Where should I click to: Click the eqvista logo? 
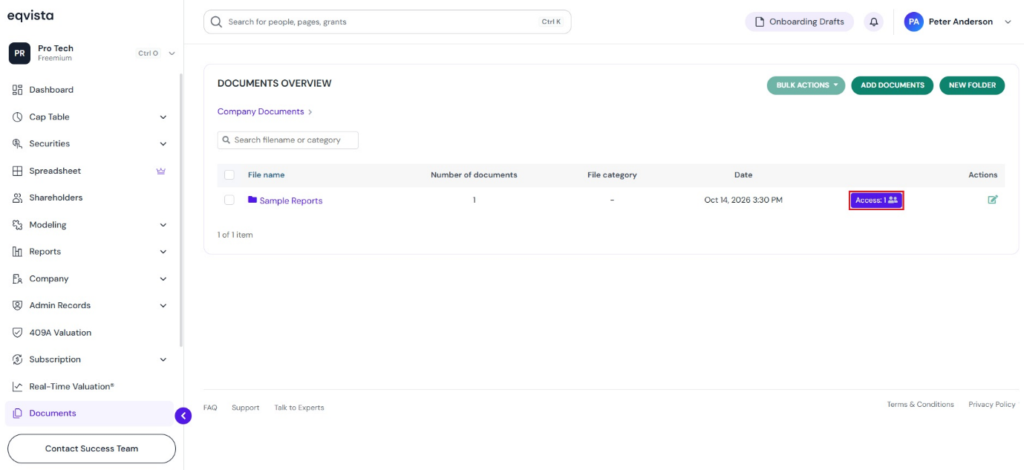click(x=30, y=15)
